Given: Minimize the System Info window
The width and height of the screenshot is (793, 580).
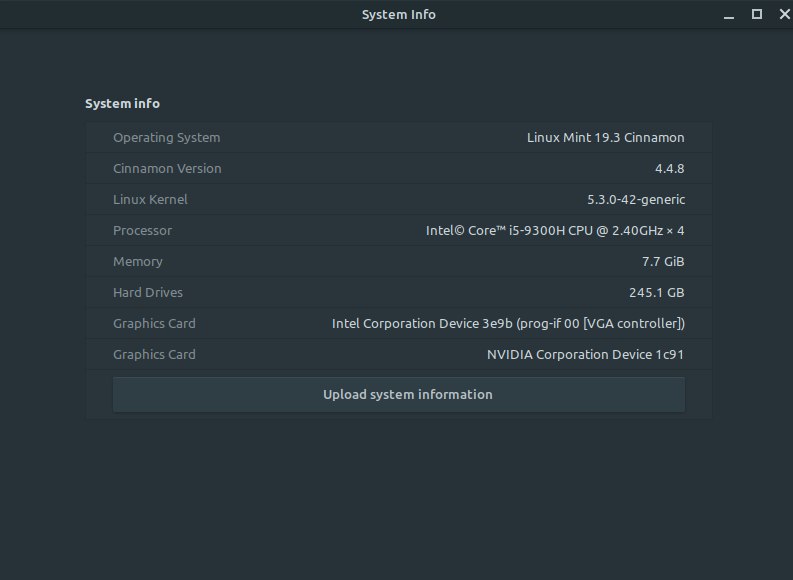Looking at the screenshot, I should [729, 15].
